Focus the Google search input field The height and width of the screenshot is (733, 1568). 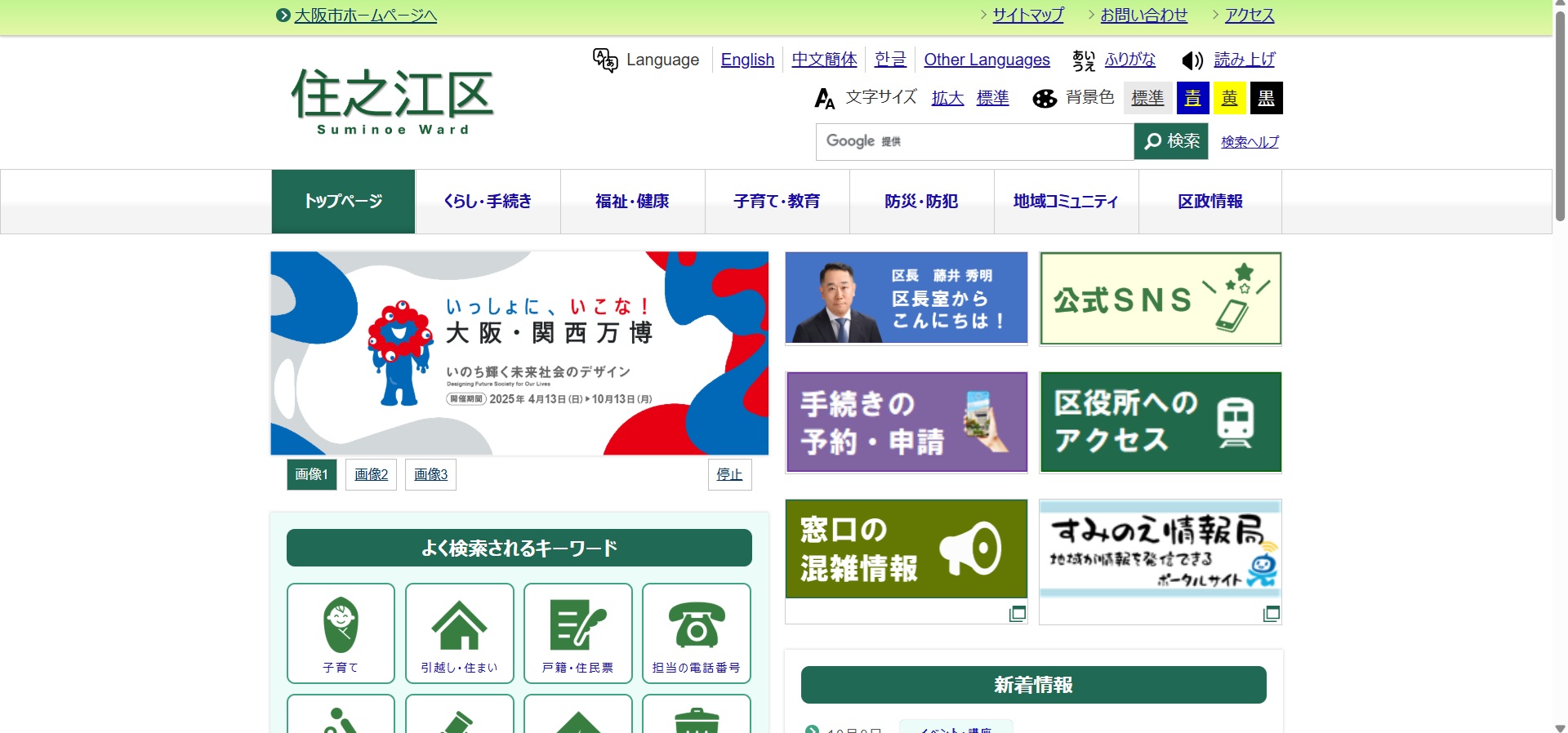coord(975,141)
